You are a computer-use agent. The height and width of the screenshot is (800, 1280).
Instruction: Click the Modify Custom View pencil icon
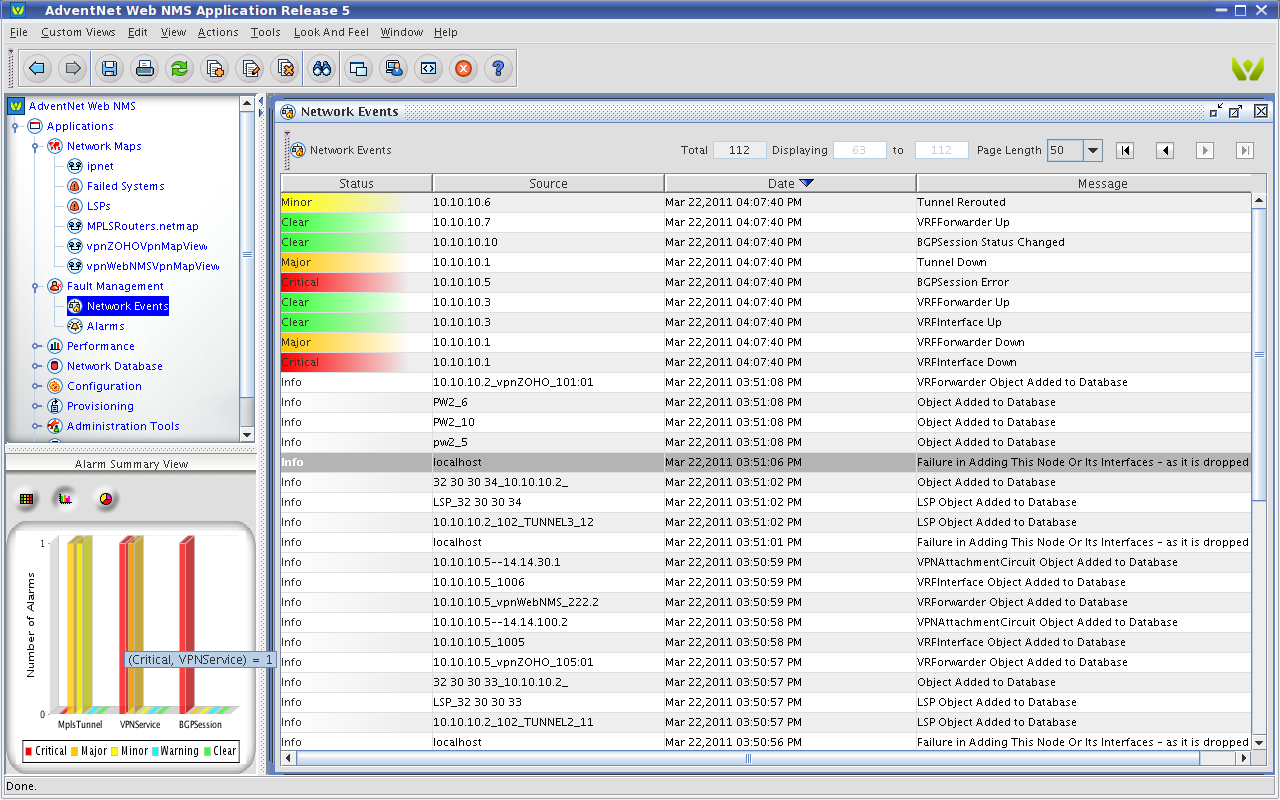click(x=251, y=68)
